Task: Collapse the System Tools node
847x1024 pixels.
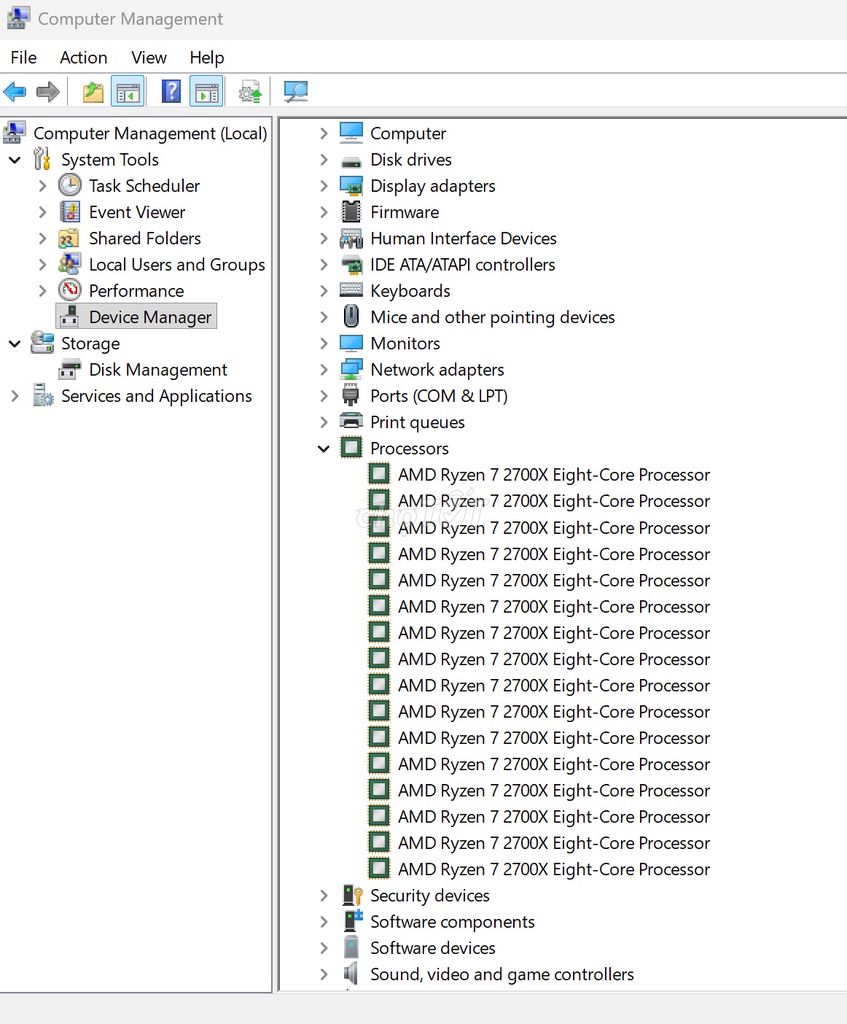Action: click(x=14, y=160)
